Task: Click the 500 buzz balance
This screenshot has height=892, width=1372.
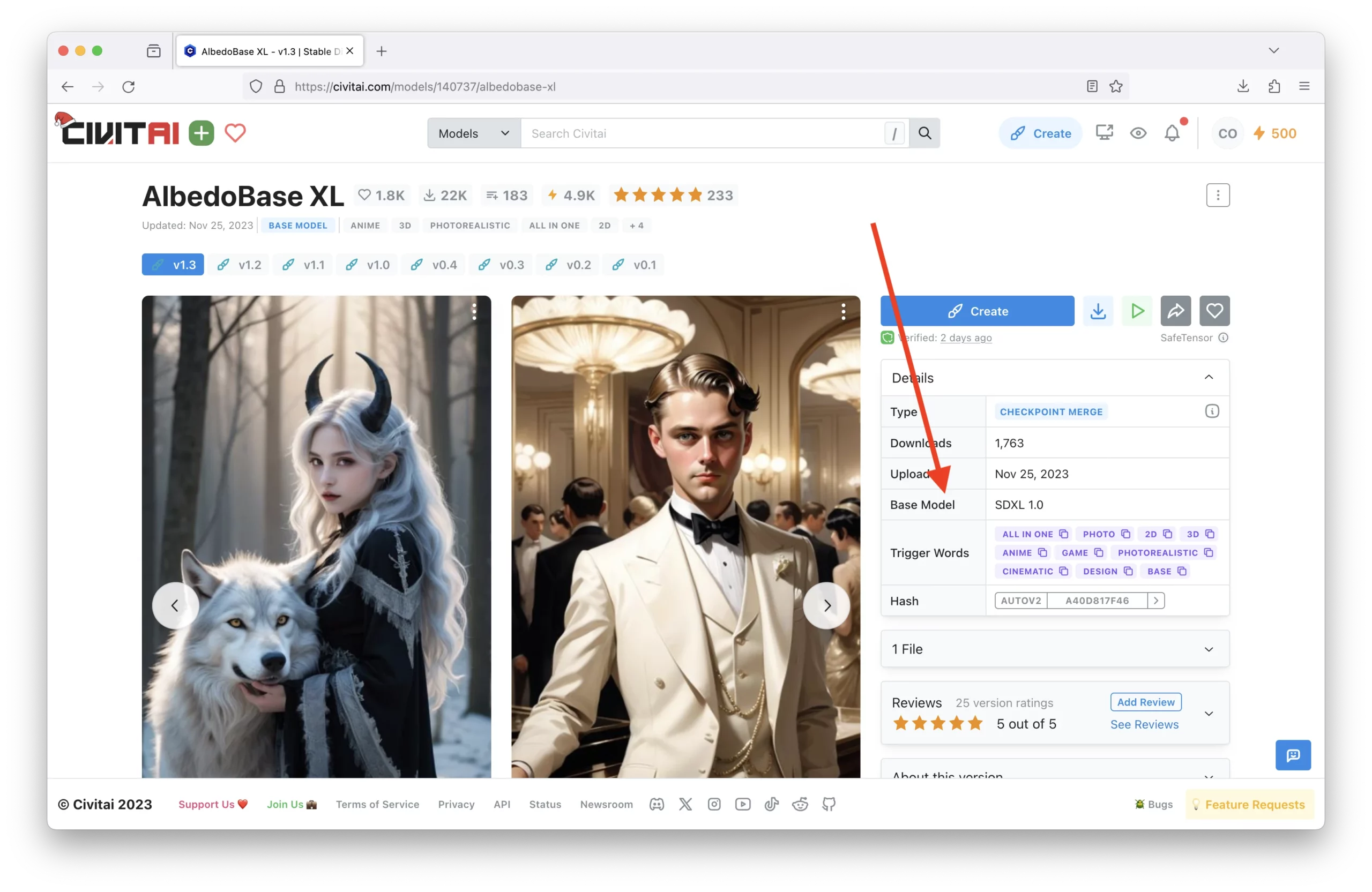Action: (x=1275, y=133)
